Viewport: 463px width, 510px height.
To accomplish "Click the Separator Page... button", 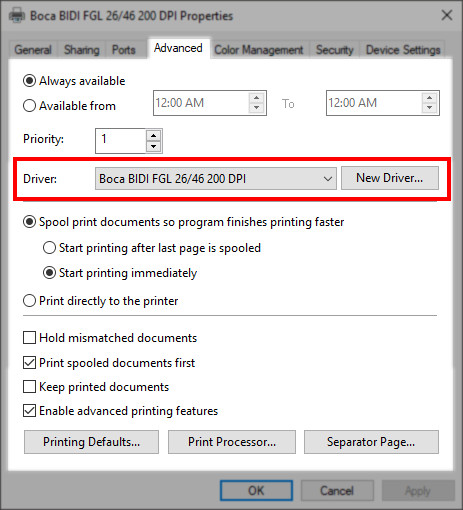I will (371, 442).
